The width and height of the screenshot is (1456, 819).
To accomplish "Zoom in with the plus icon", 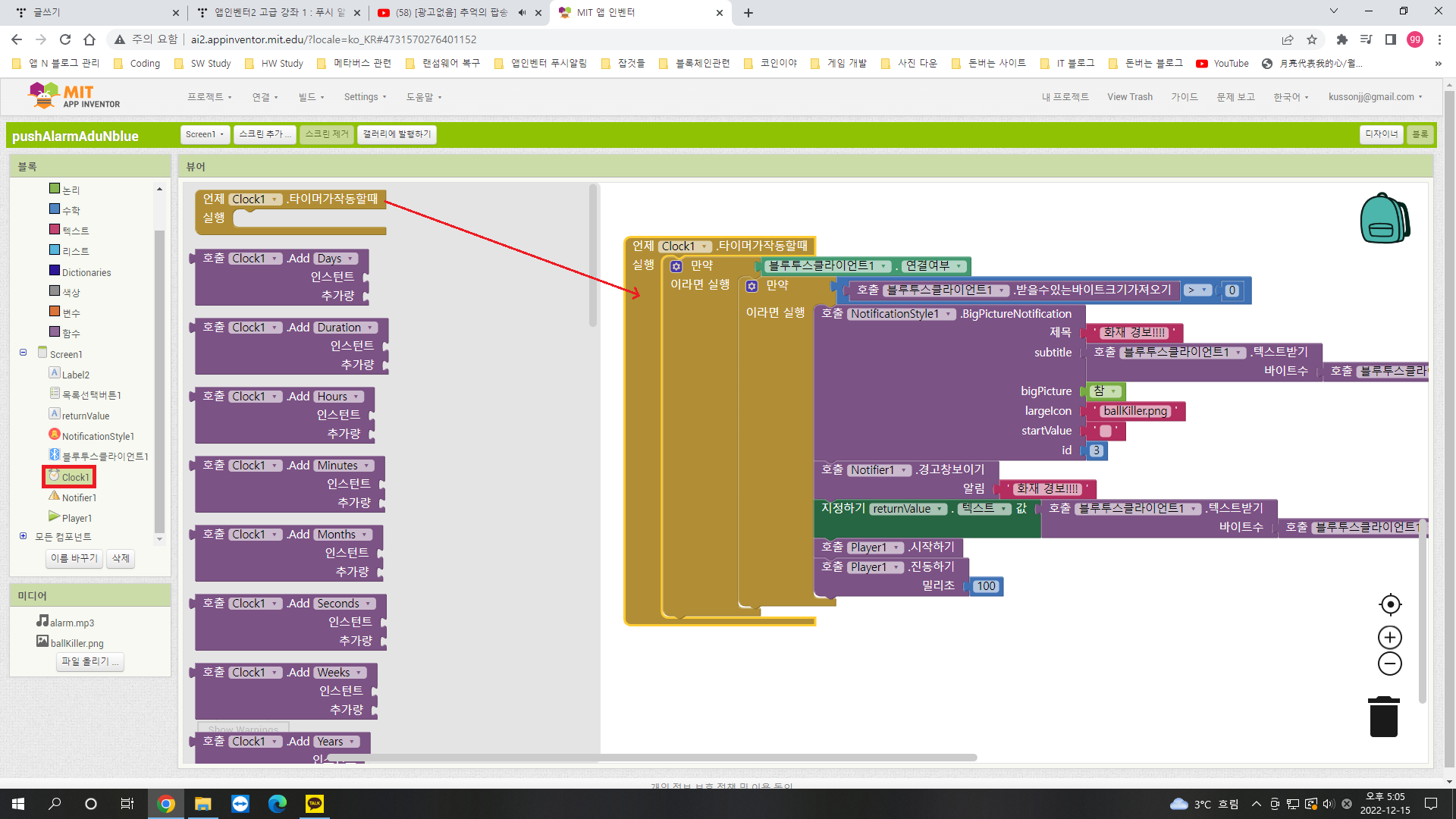I will 1390,637.
